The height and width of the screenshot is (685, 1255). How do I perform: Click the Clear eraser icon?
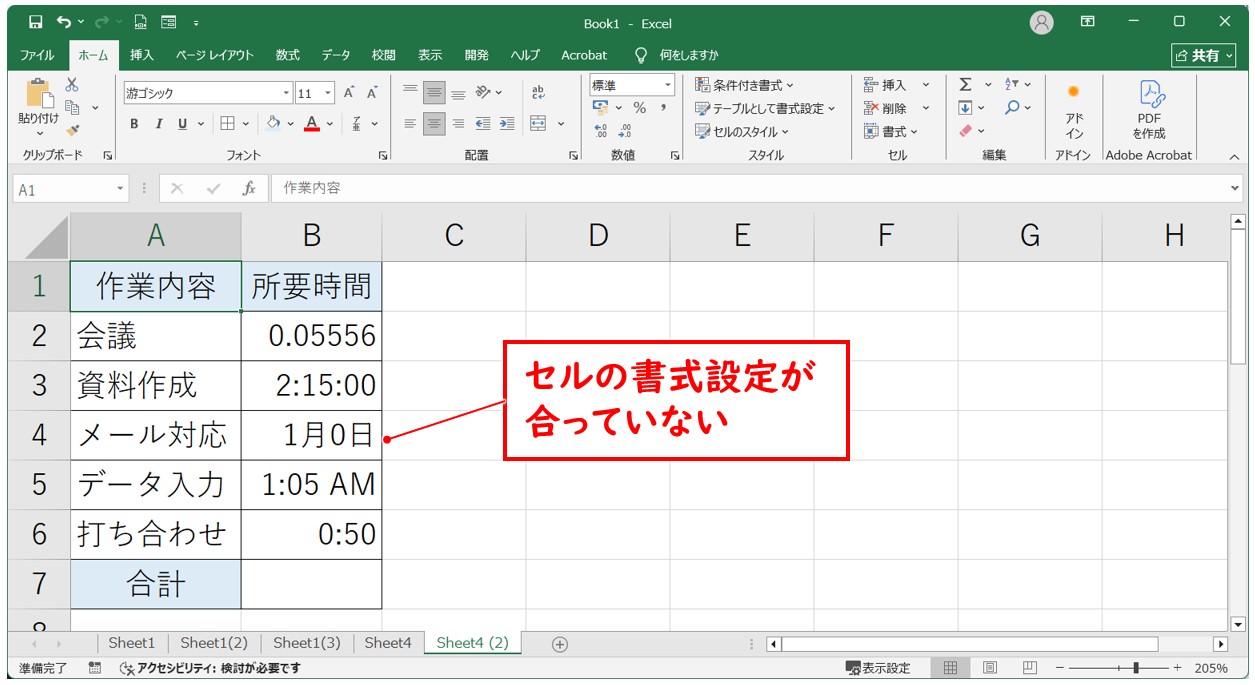pos(965,131)
